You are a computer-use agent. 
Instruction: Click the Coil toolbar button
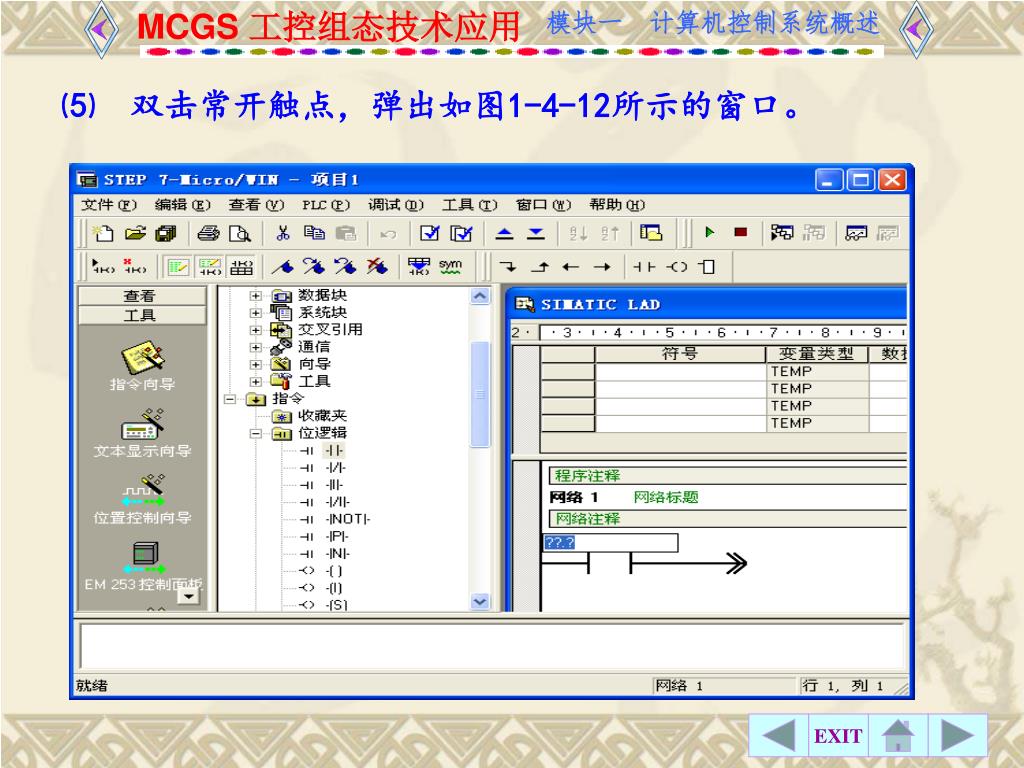677,266
